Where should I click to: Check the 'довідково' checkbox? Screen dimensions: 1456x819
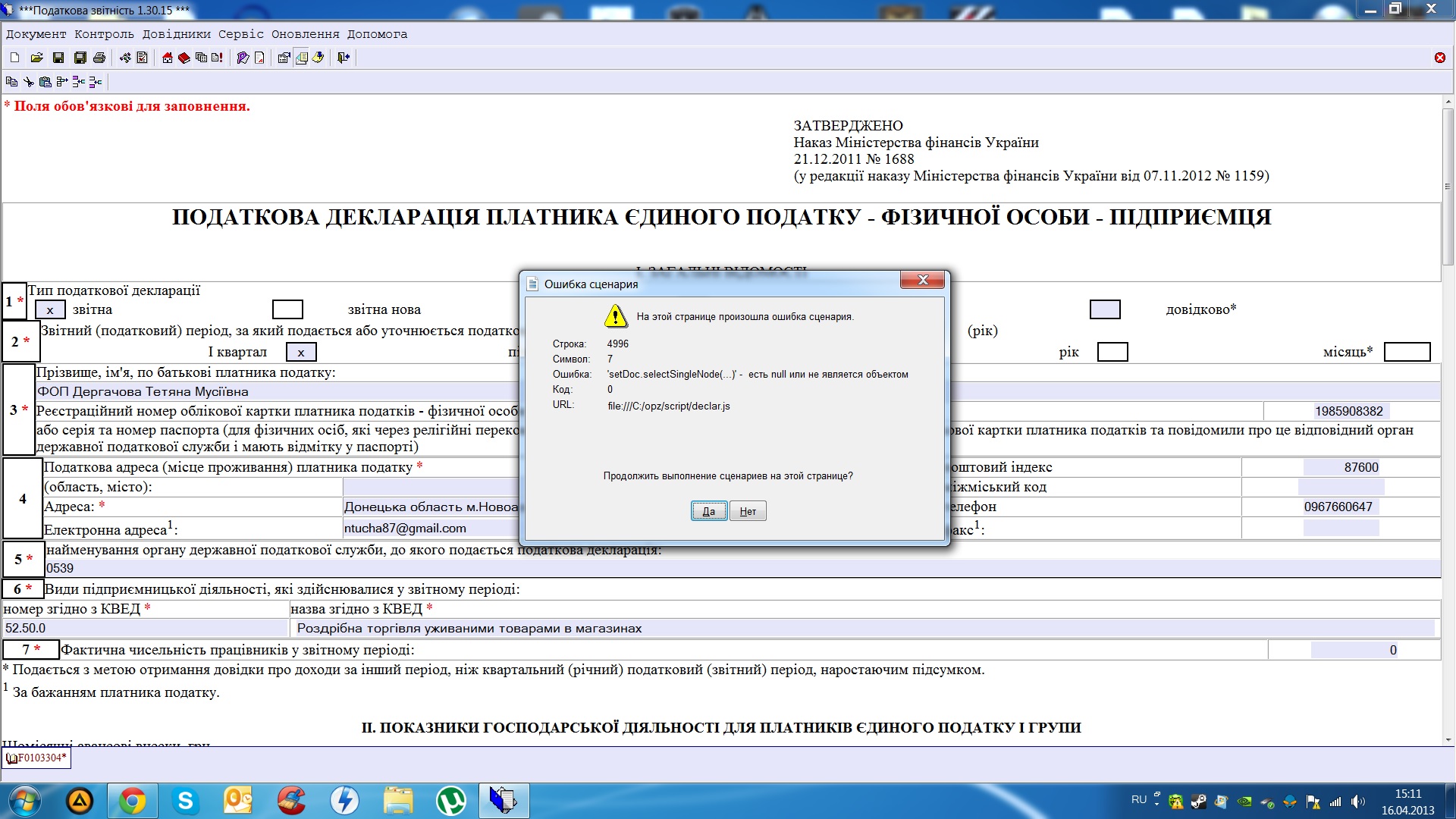[x=1104, y=309]
